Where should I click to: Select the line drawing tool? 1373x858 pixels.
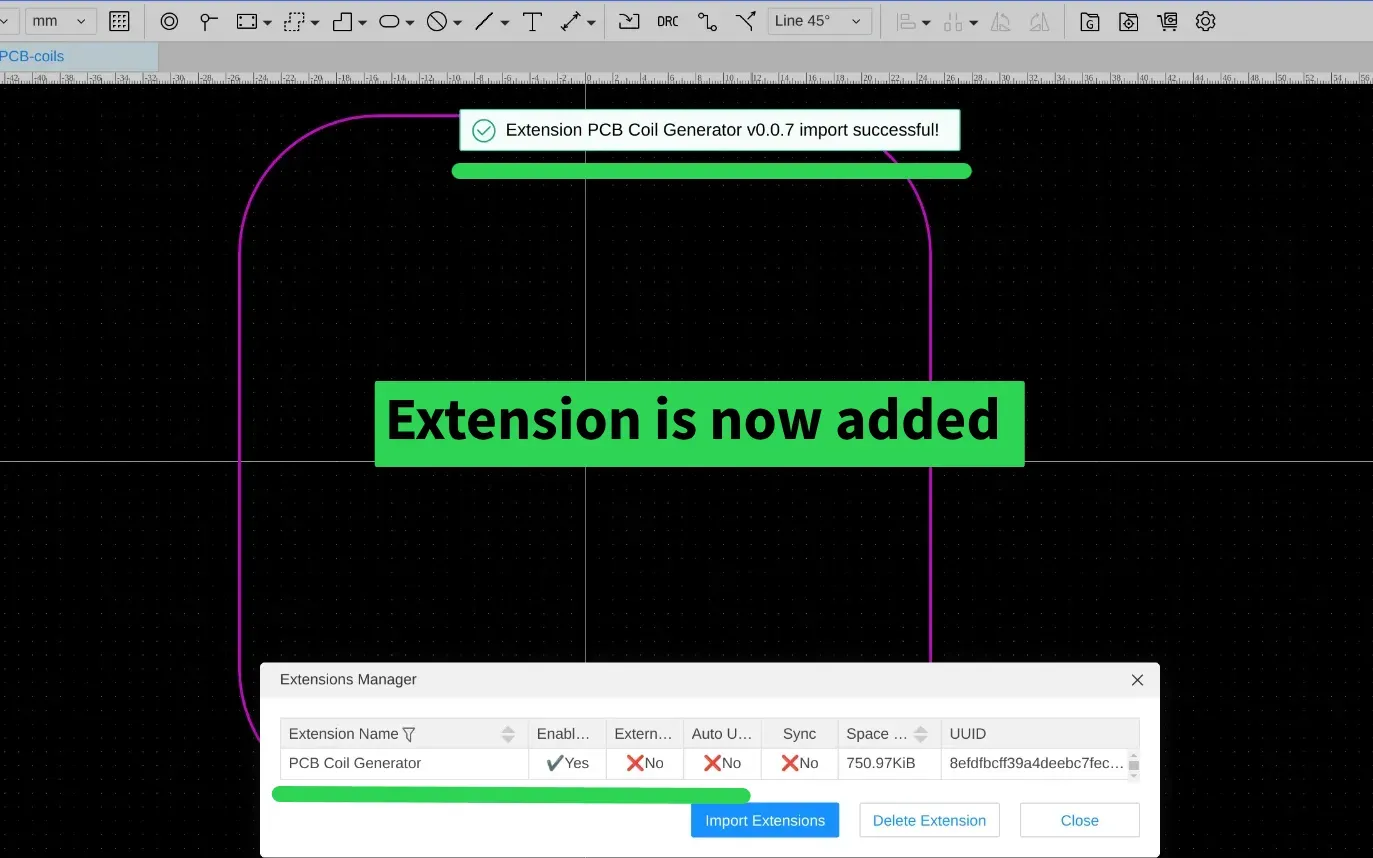click(x=484, y=21)
